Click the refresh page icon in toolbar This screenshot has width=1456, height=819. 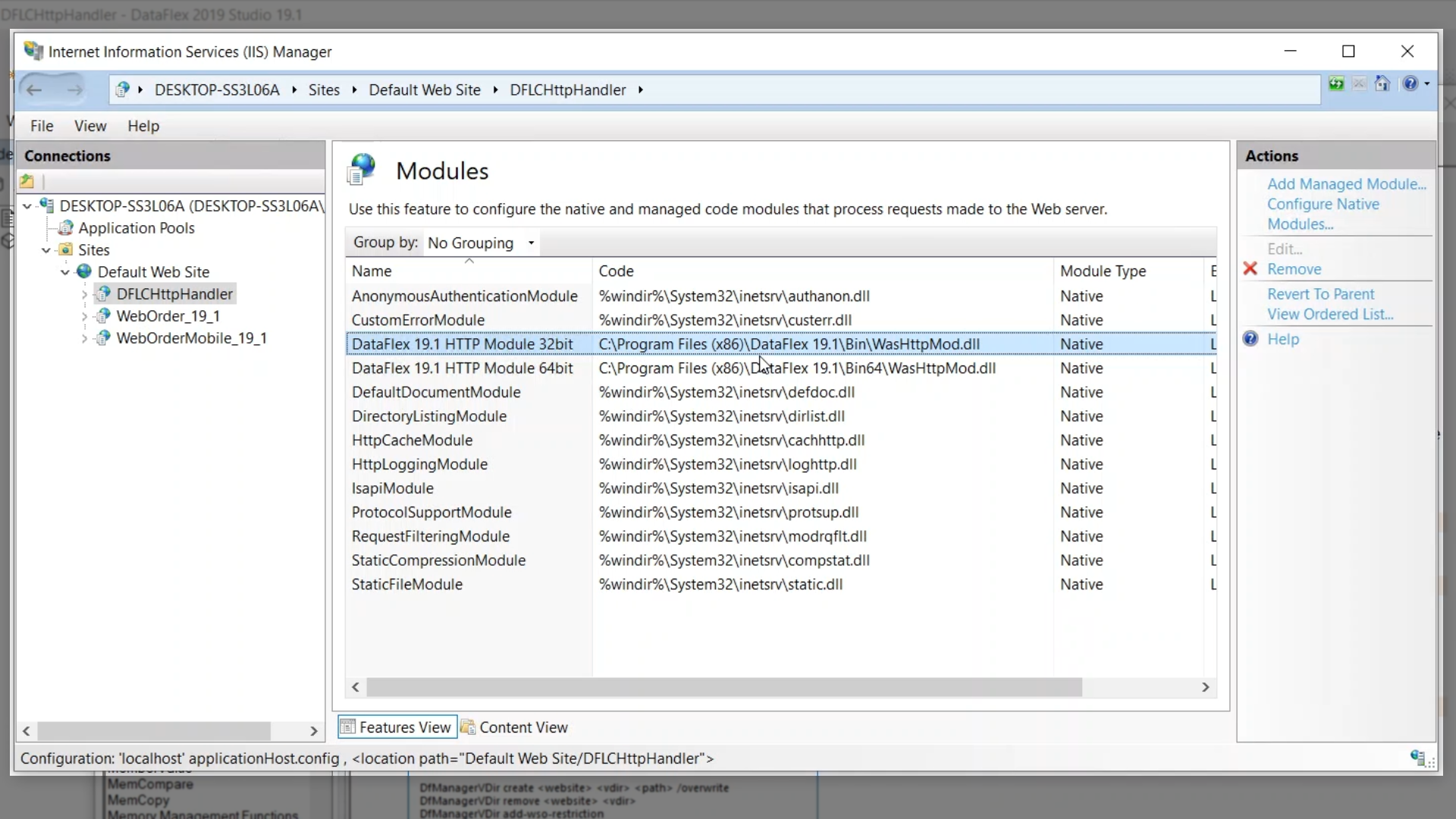1336,84
